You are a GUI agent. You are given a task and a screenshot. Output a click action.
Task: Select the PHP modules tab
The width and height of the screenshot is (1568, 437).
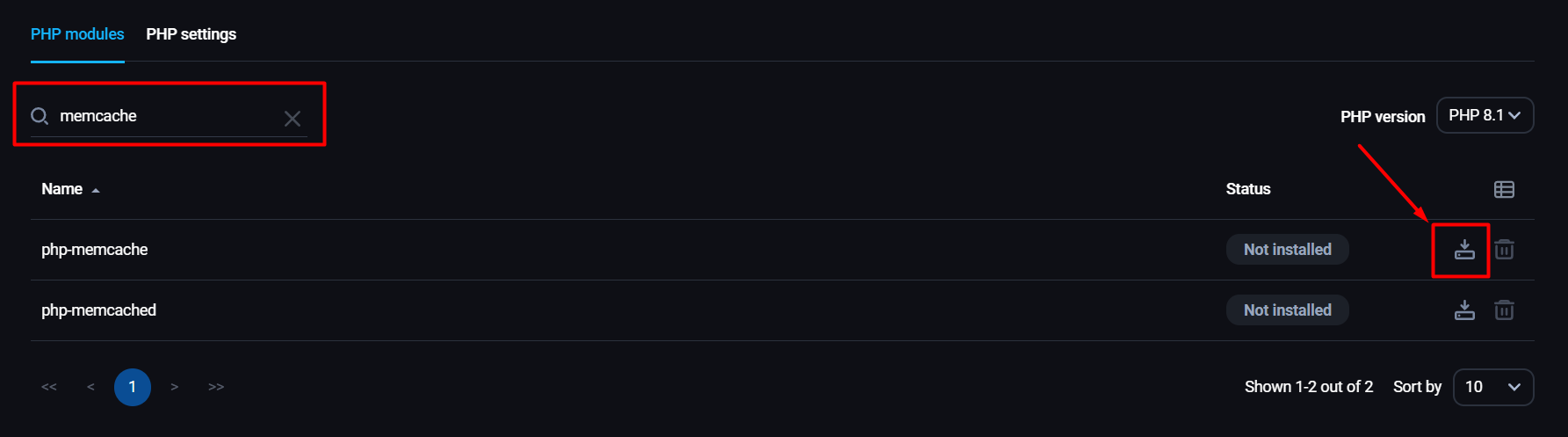[x=77, y=34]
